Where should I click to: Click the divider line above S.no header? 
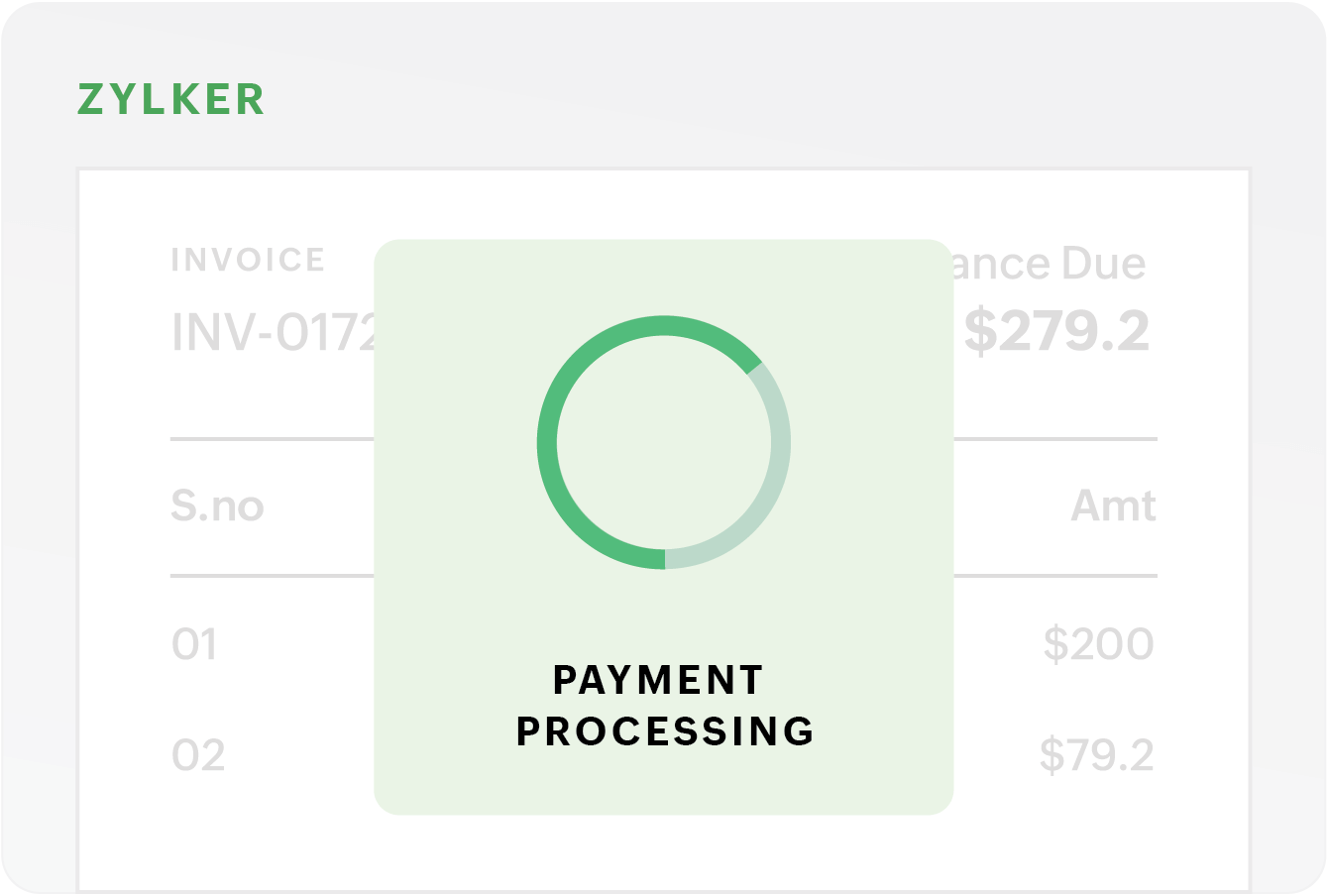click(272, 439)
